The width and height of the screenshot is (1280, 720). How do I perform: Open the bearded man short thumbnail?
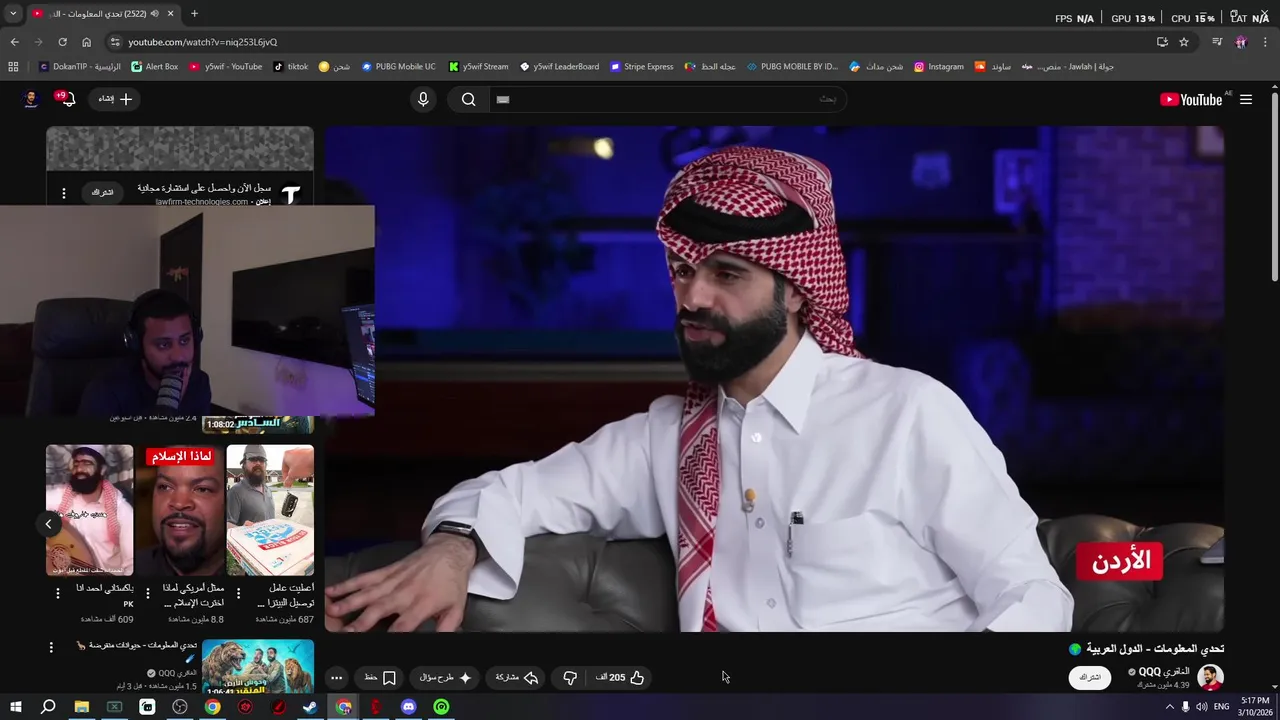coord(89,510)
